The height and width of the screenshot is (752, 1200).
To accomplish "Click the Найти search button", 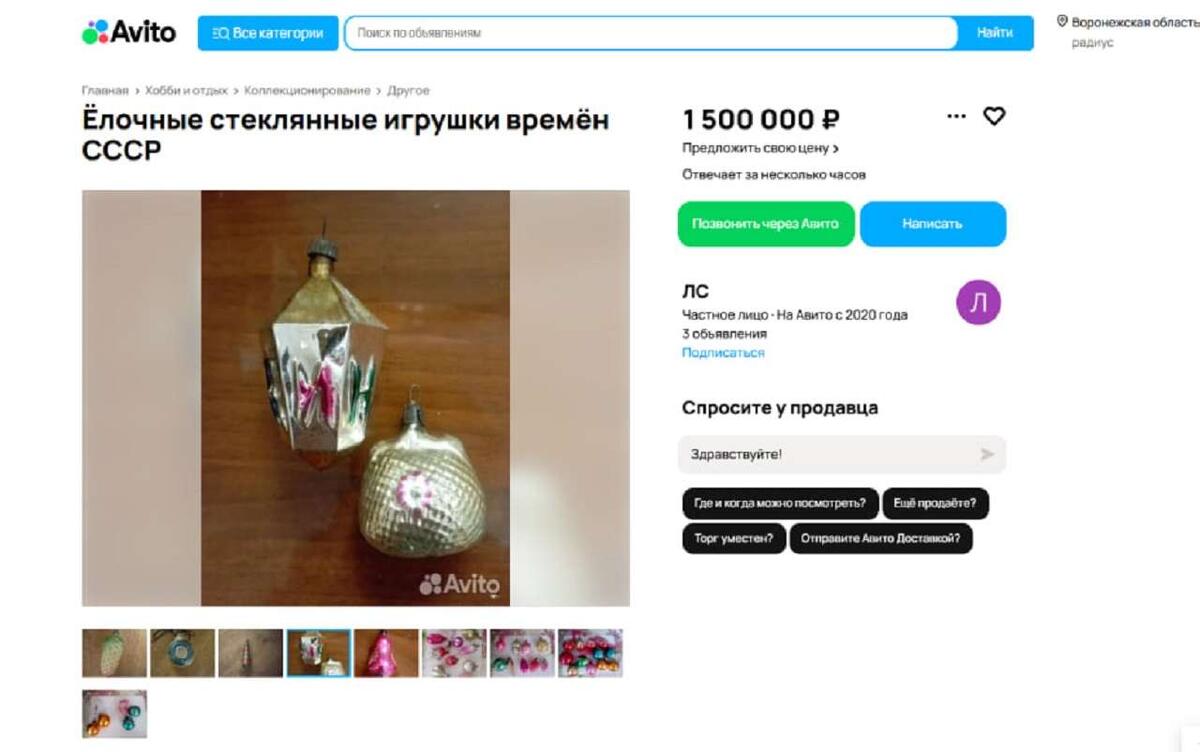I will tap(995, 33).
